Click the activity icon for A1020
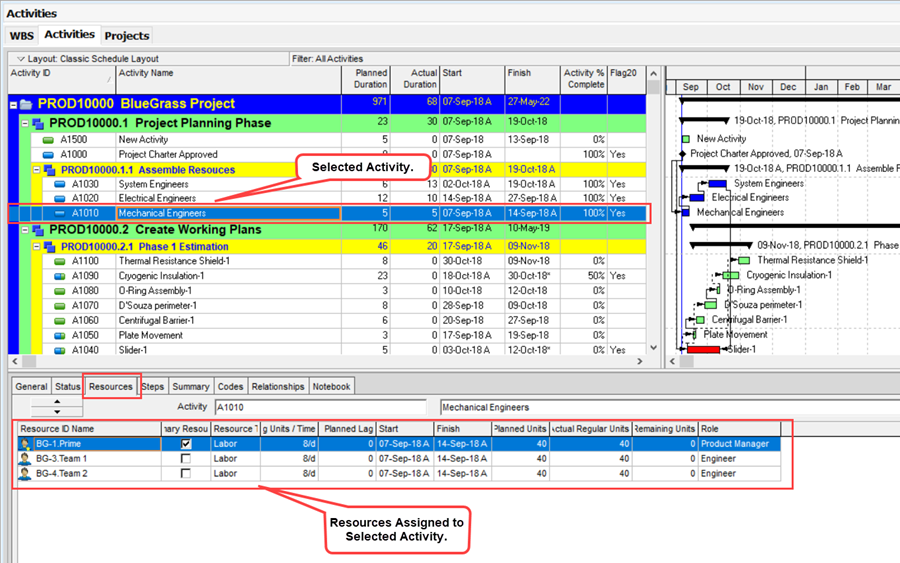 60,199
